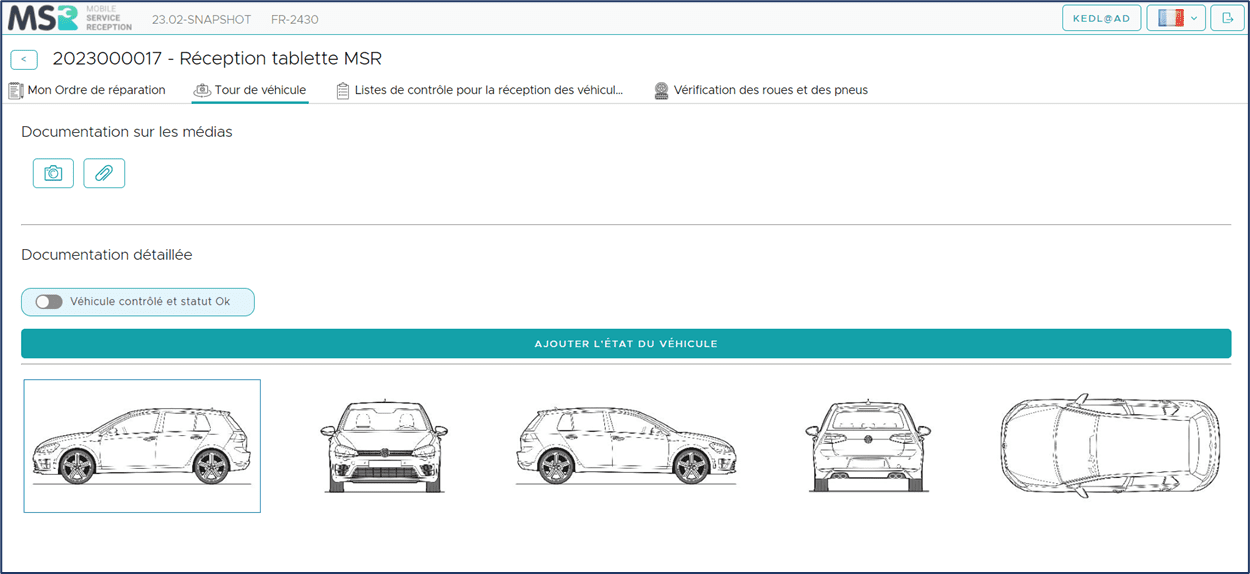The image size is (1250, 574).
Task: Select the right side car view thumbnail
Action: pyautogui.click(x=626, y=446)
